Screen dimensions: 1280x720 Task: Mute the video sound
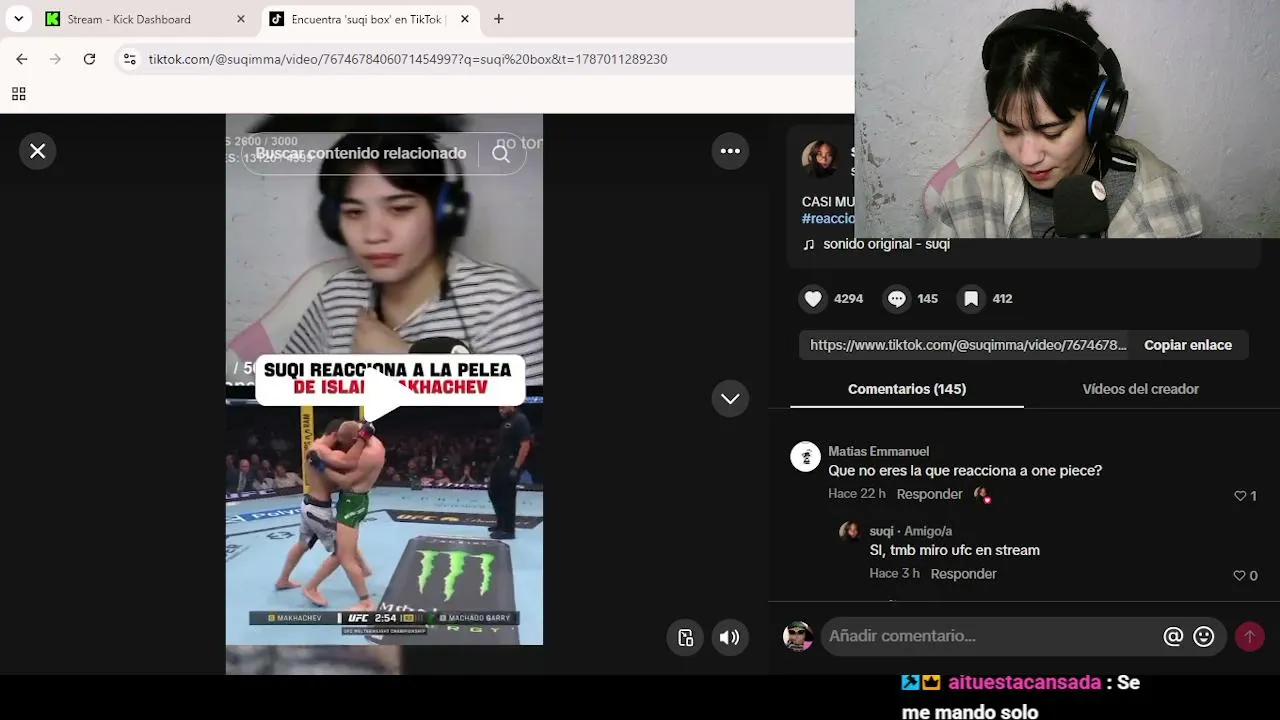pyautogui.click(x=730, y=637)
